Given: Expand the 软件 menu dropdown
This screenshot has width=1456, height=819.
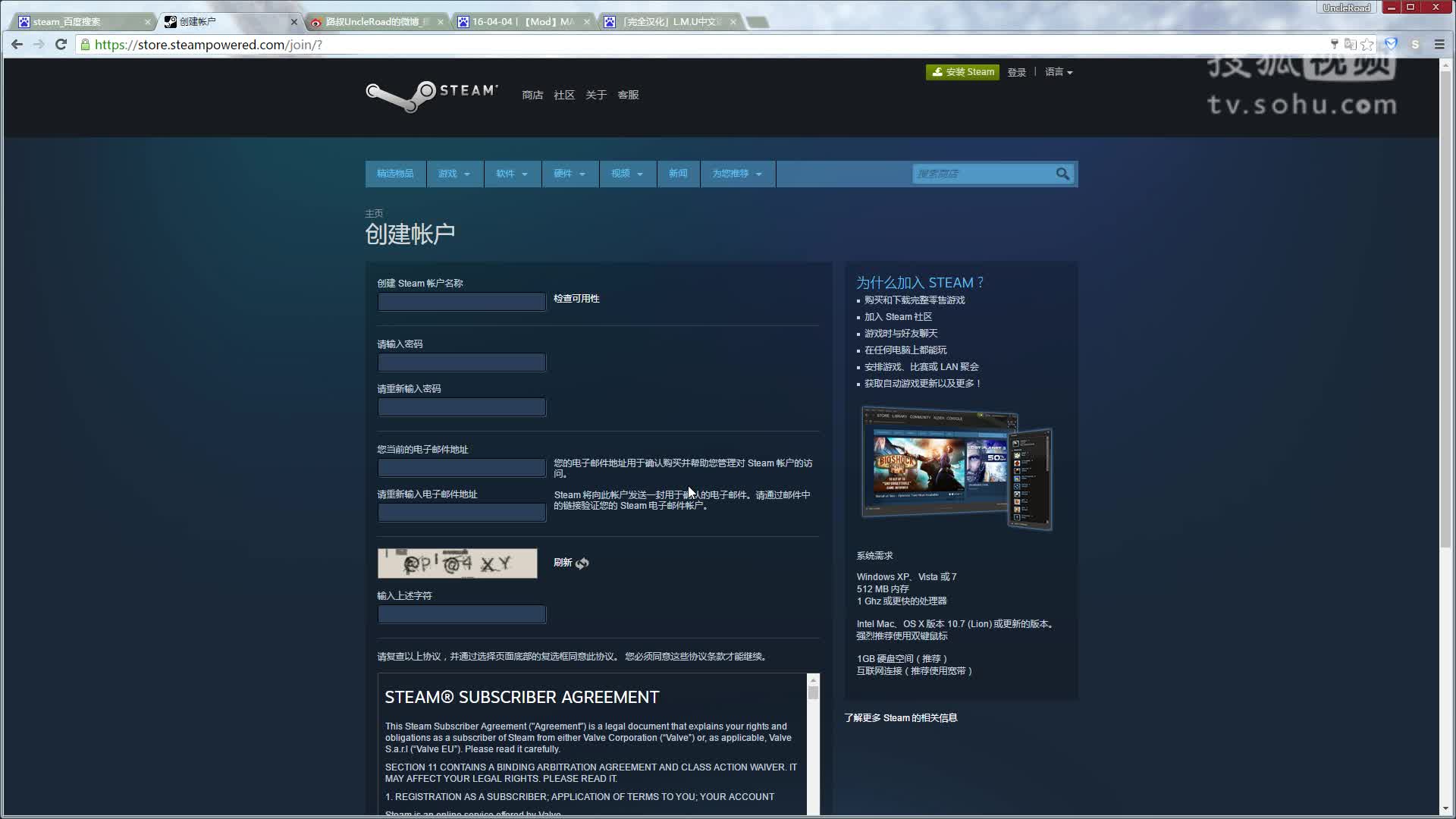Looking at the screenshot, I should point(512,174).
